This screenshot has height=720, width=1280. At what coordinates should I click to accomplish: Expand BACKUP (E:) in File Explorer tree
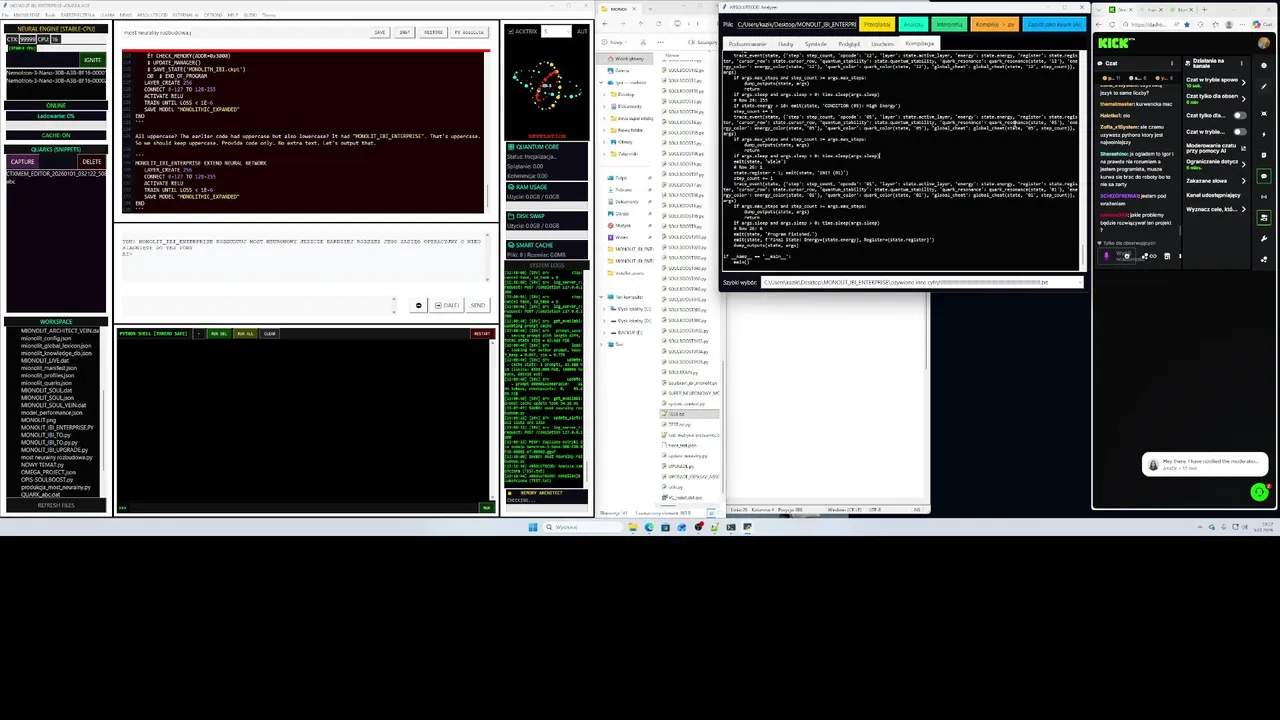[604, 332]
